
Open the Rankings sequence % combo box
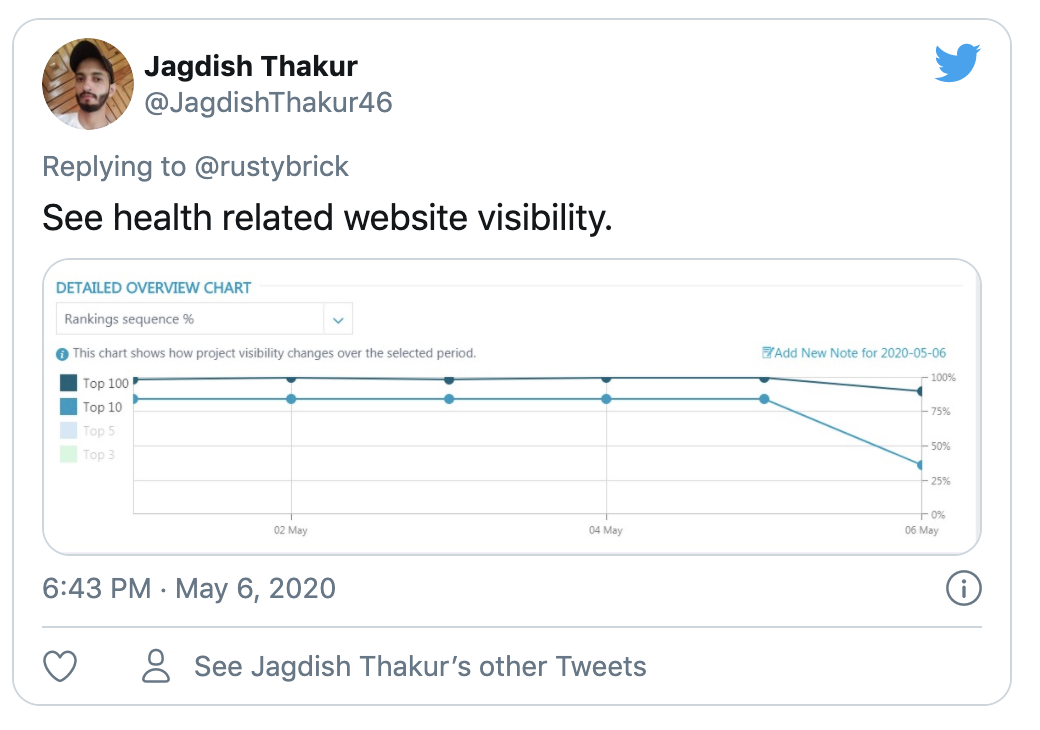point(190,320)
